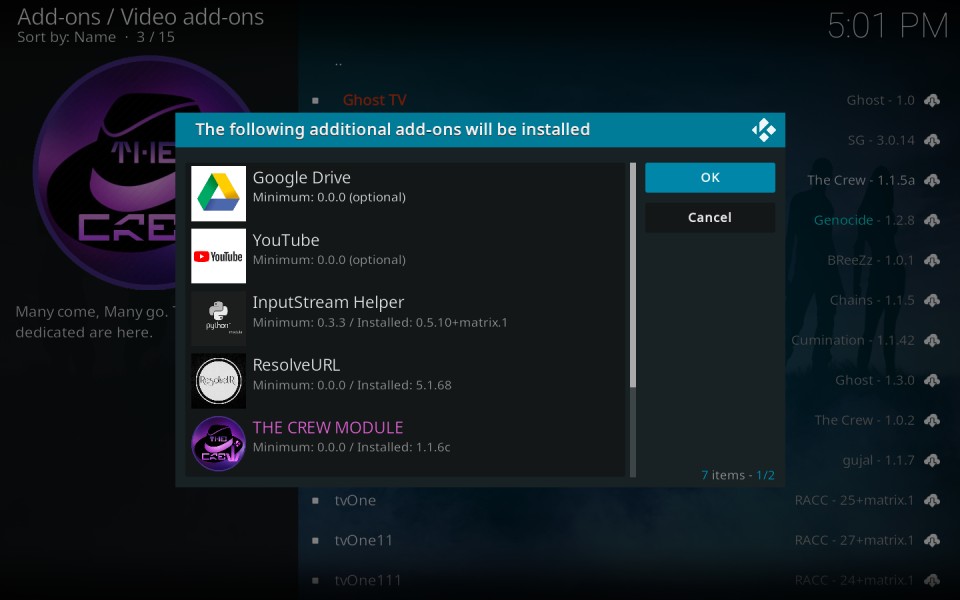
Task: Click 'Genocide - 1.2.8' label in background
Action: click(x=864, y=220)
